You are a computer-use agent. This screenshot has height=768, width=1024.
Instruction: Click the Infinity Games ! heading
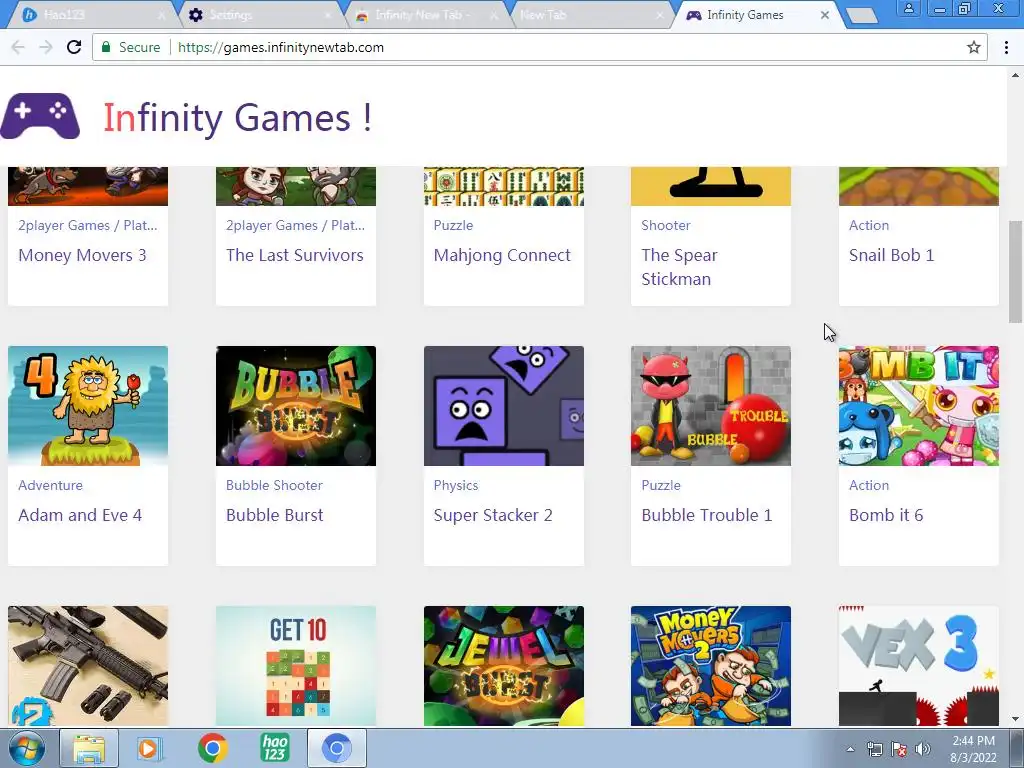pyautogui.click(x=238, y=118)
